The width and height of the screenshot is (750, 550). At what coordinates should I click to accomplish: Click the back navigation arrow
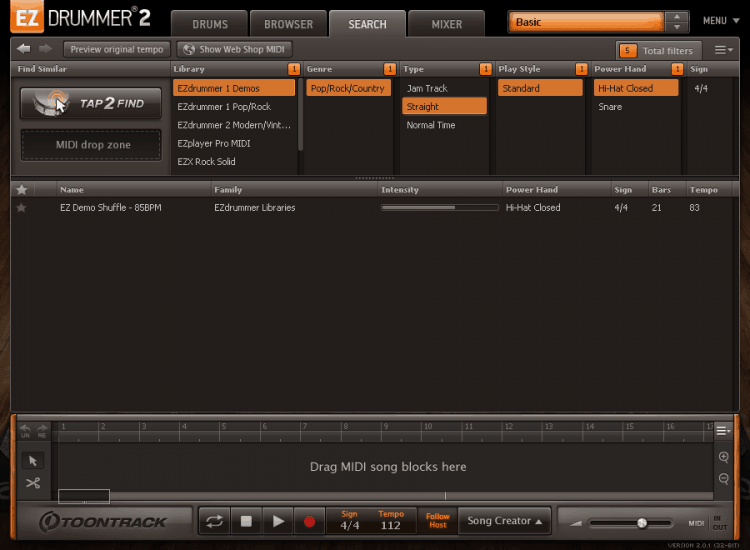pyautogui.click(x=23, y=49)
